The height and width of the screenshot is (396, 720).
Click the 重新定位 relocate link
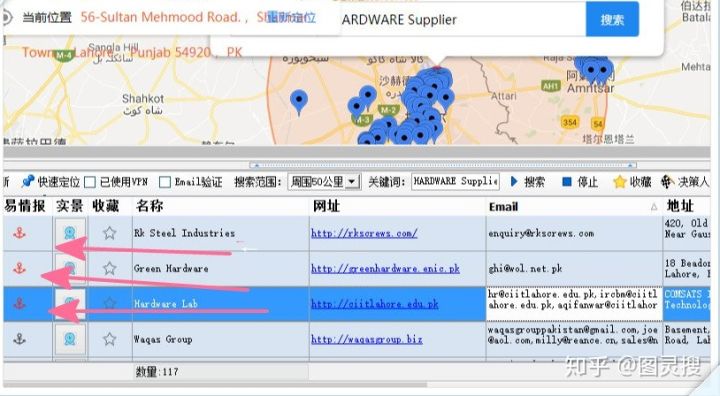[x=292, y=17]
